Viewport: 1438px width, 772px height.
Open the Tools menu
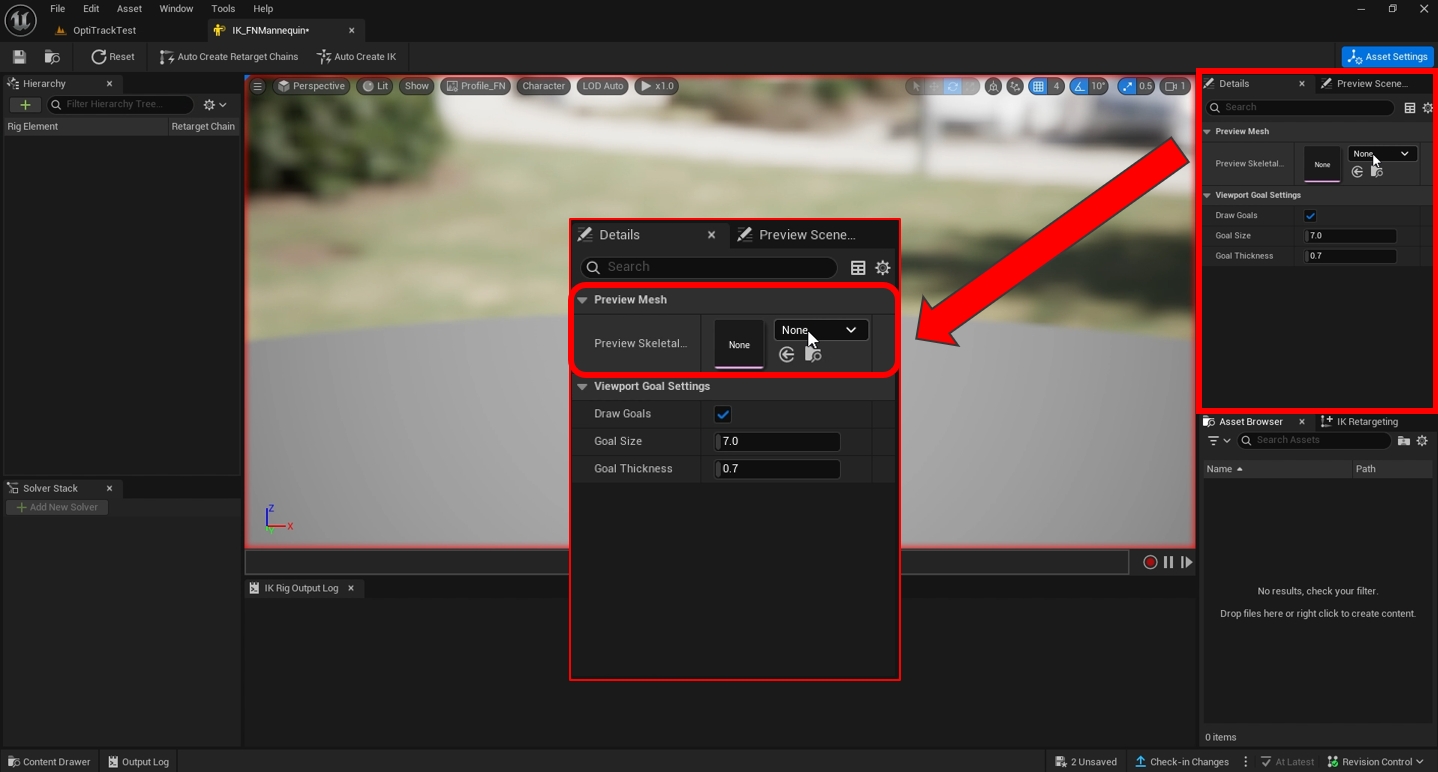[x=223, y=9]
